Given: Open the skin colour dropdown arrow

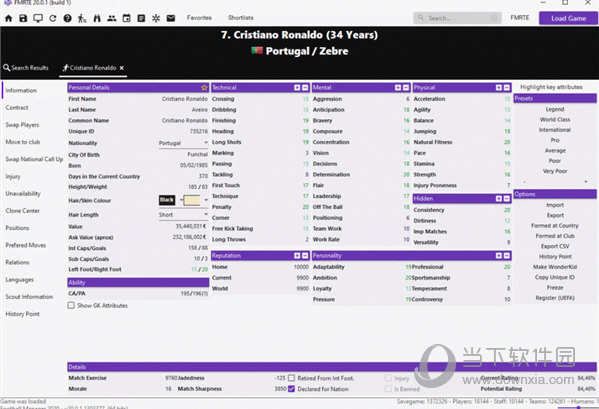Looking at the screenshot, I should tap(206, 200).
